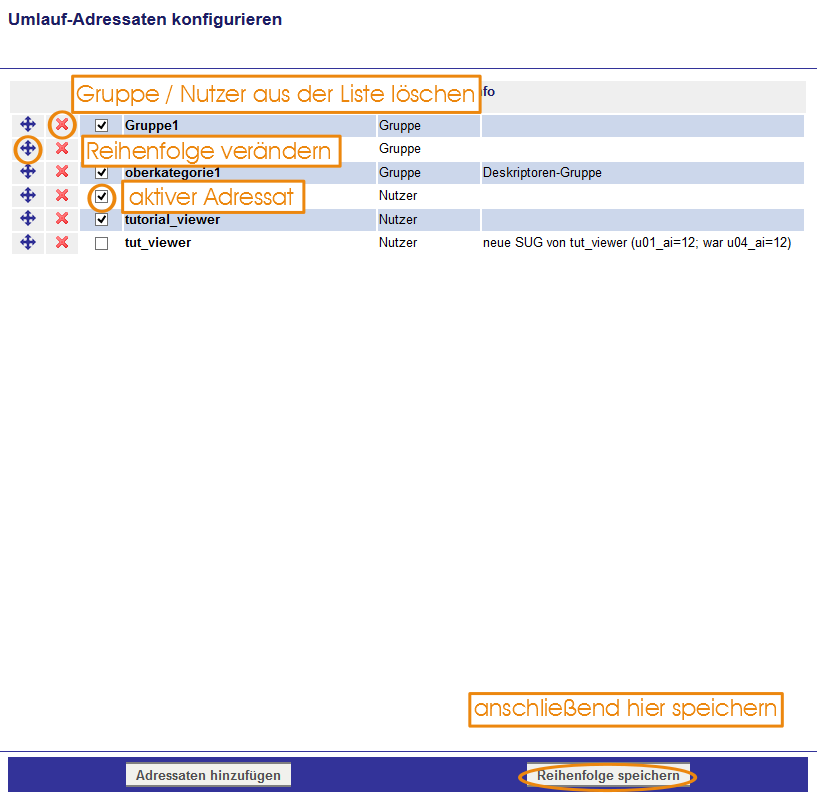
Task: Delete Gruppe1 from the recipient list
Action: point(62,125)
